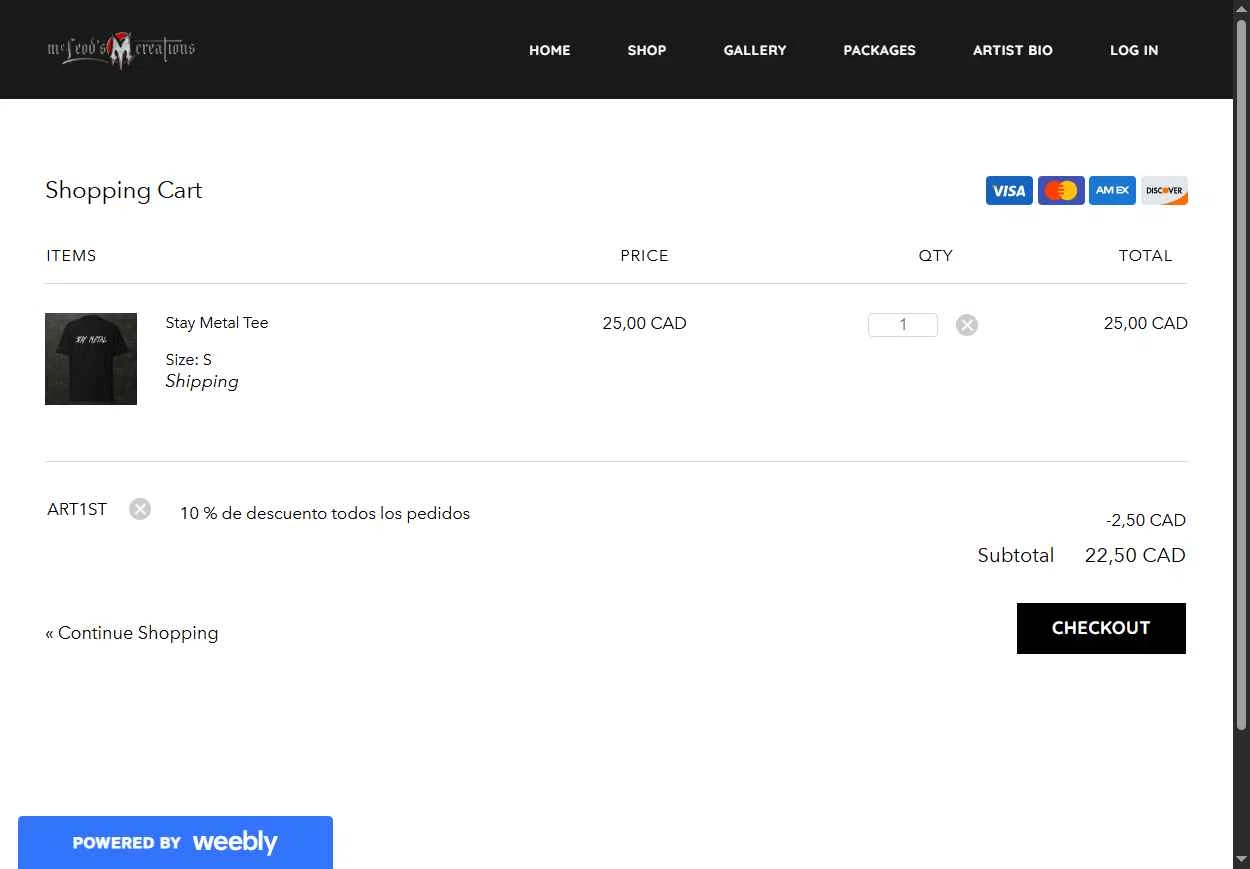Click the item total 25,00 CAD
1250x869 pixels.
tap(1146, 323)
